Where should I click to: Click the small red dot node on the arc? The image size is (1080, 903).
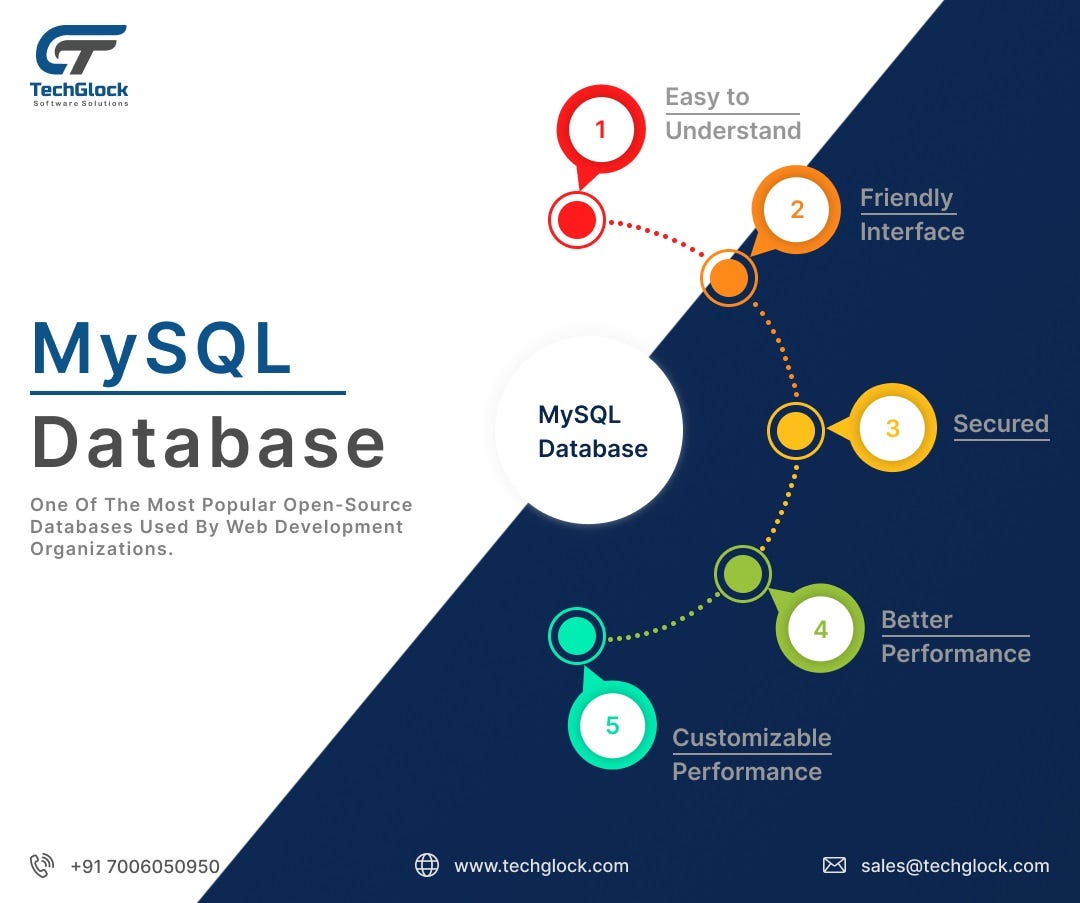click(577, 220)
